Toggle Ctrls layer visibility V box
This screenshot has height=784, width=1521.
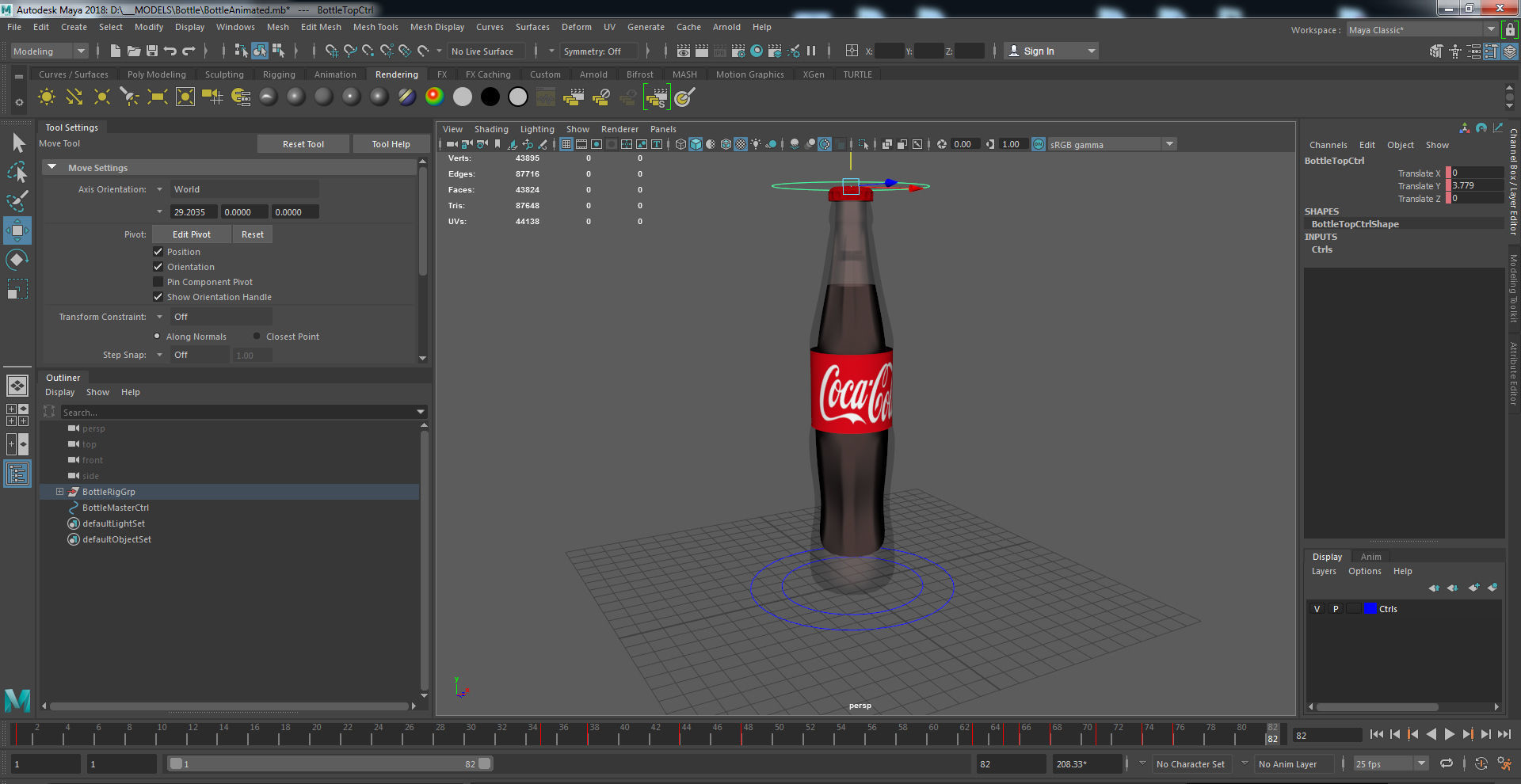click(x=1317, y=609)
